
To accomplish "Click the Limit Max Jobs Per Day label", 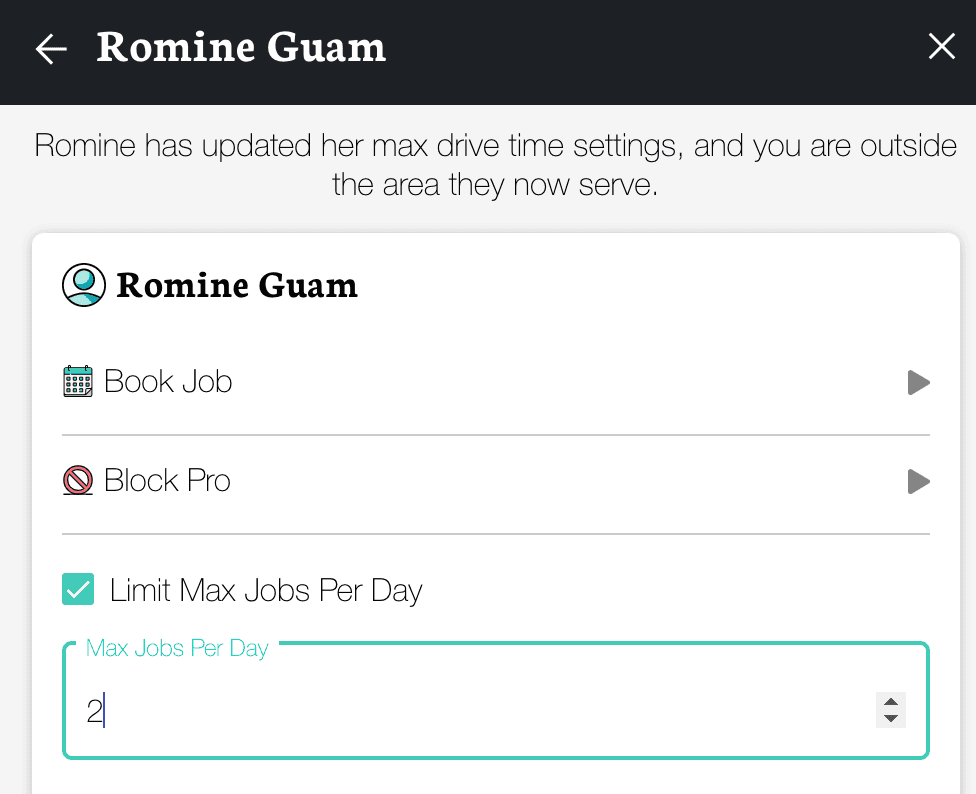I will click(266, 591).
